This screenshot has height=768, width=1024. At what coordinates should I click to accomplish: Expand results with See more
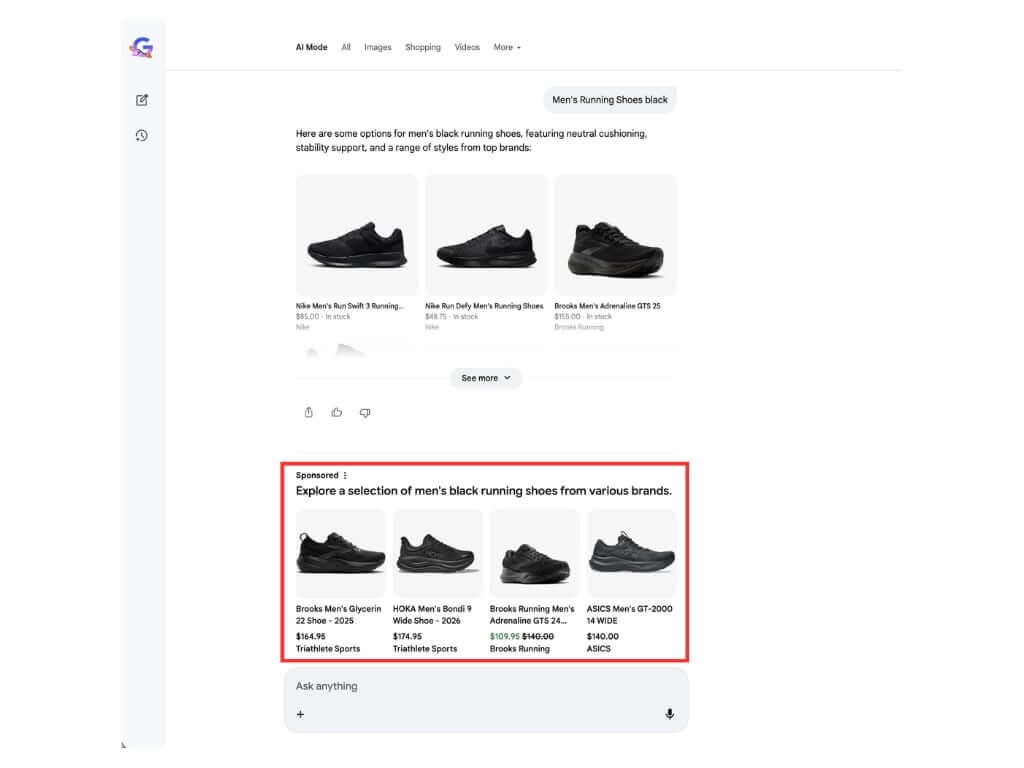(x=486, y=378)
